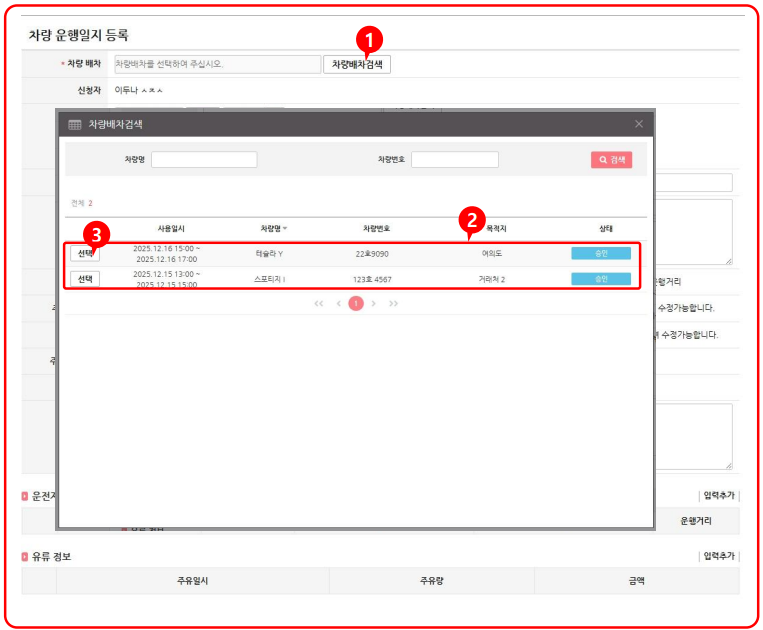Viewport: 763px width, 630px height.
Task: Focus the 차량번호 search input field
Action: coord(454,160)
